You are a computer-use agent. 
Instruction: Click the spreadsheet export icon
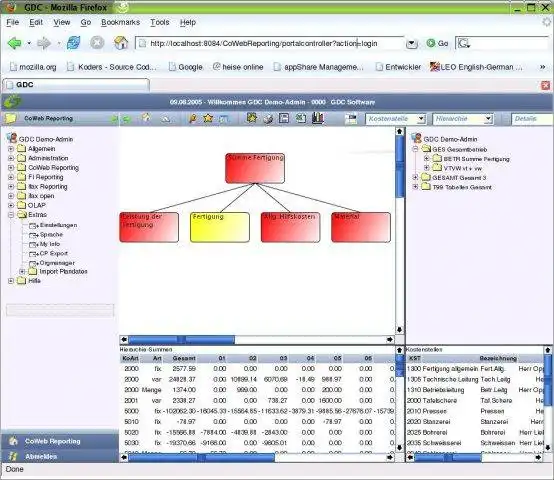coord(301,118)
